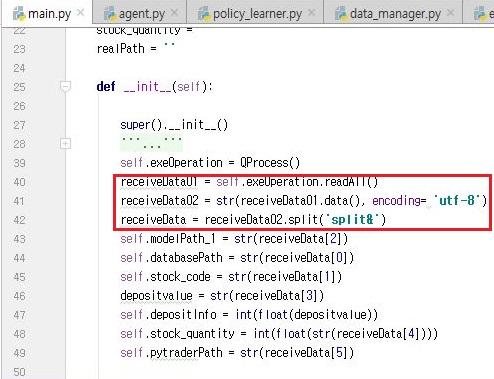Click 'self.depositInfo' on line 47

tap(168, 315)
